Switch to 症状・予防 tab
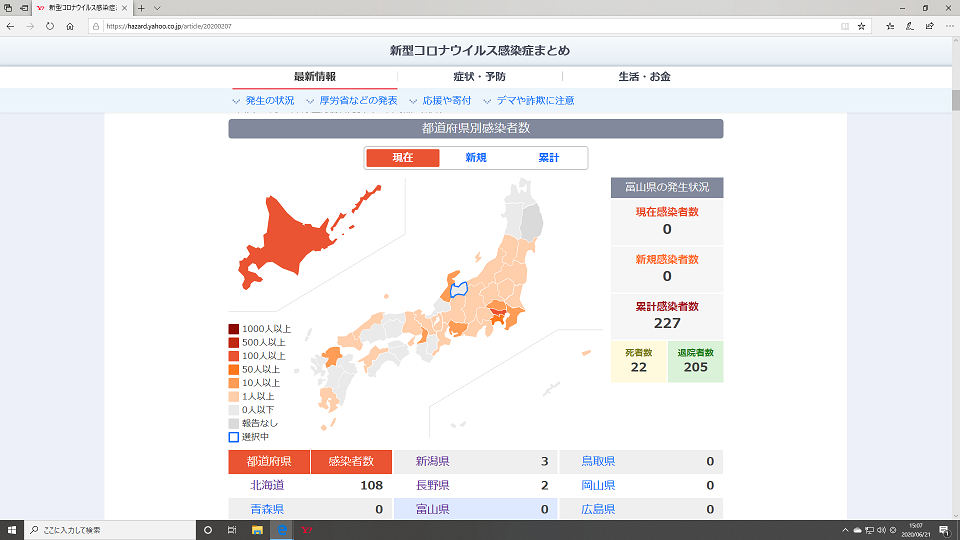The image size is (960, 540). point(479,77)
